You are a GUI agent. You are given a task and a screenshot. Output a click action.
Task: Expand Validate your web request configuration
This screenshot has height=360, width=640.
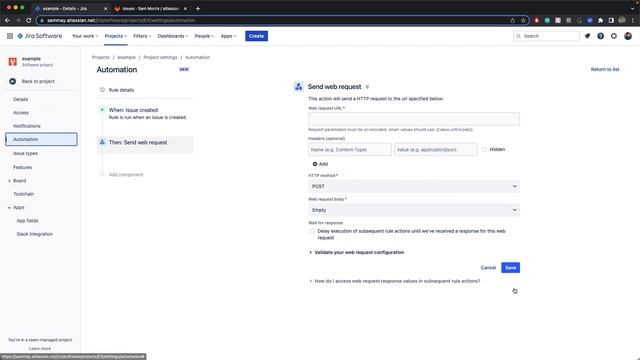pos(357,252)
